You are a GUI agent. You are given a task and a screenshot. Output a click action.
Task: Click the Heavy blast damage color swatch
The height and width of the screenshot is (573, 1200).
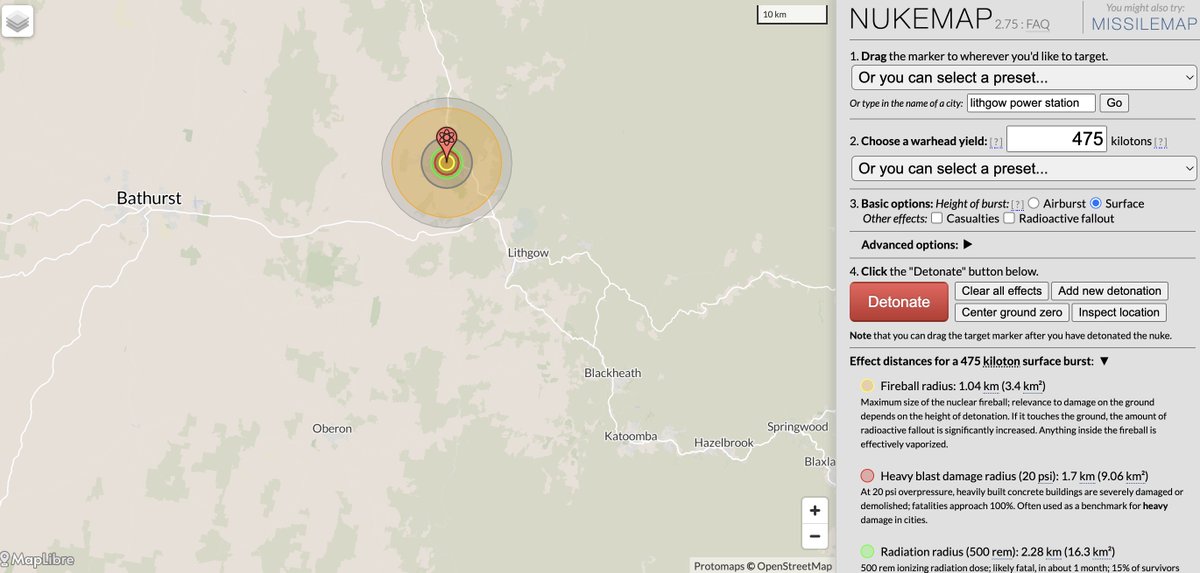pos(867,476)
